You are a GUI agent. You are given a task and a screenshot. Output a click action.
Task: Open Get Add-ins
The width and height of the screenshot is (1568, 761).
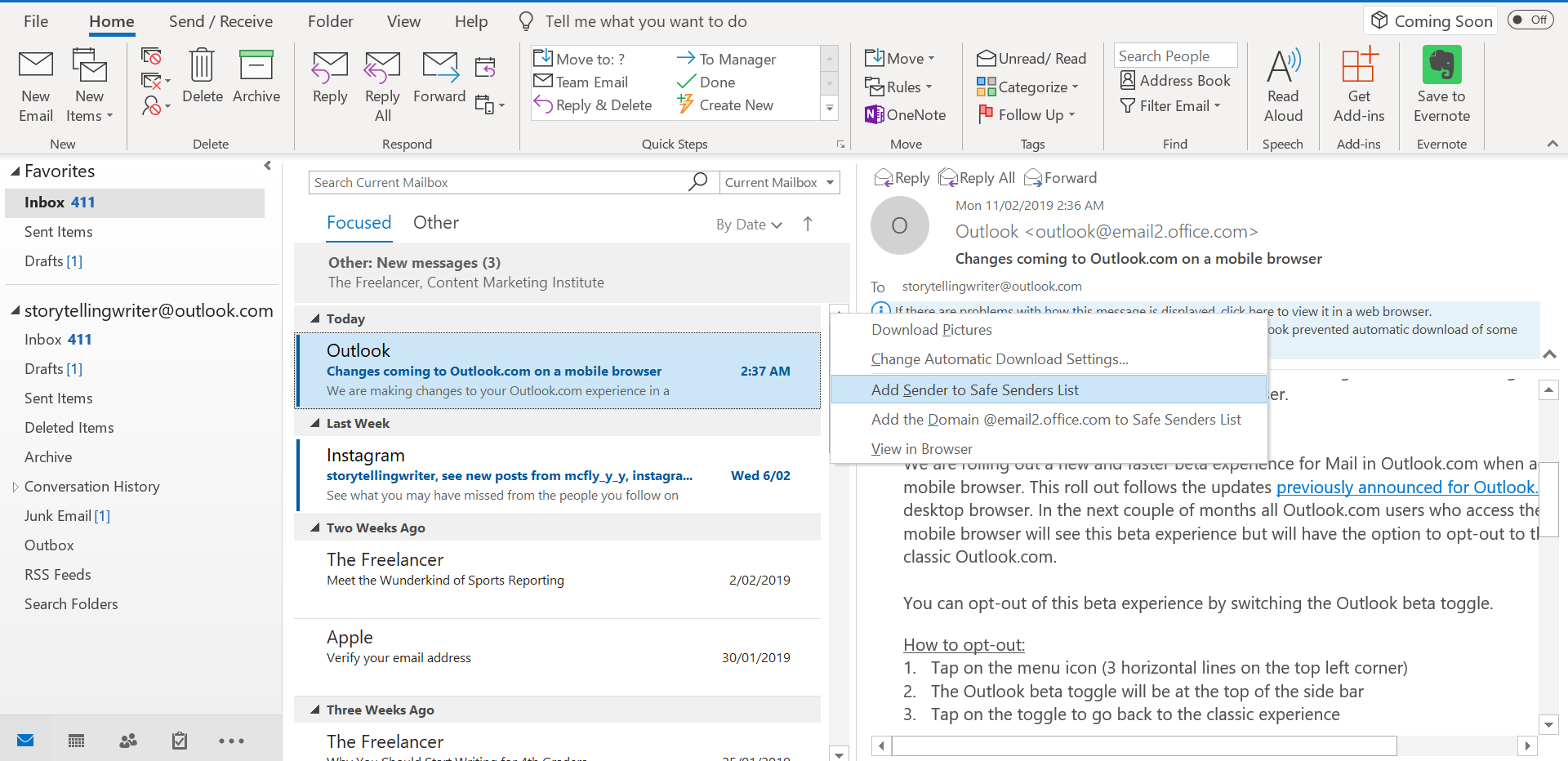[x=1359, y=86]
